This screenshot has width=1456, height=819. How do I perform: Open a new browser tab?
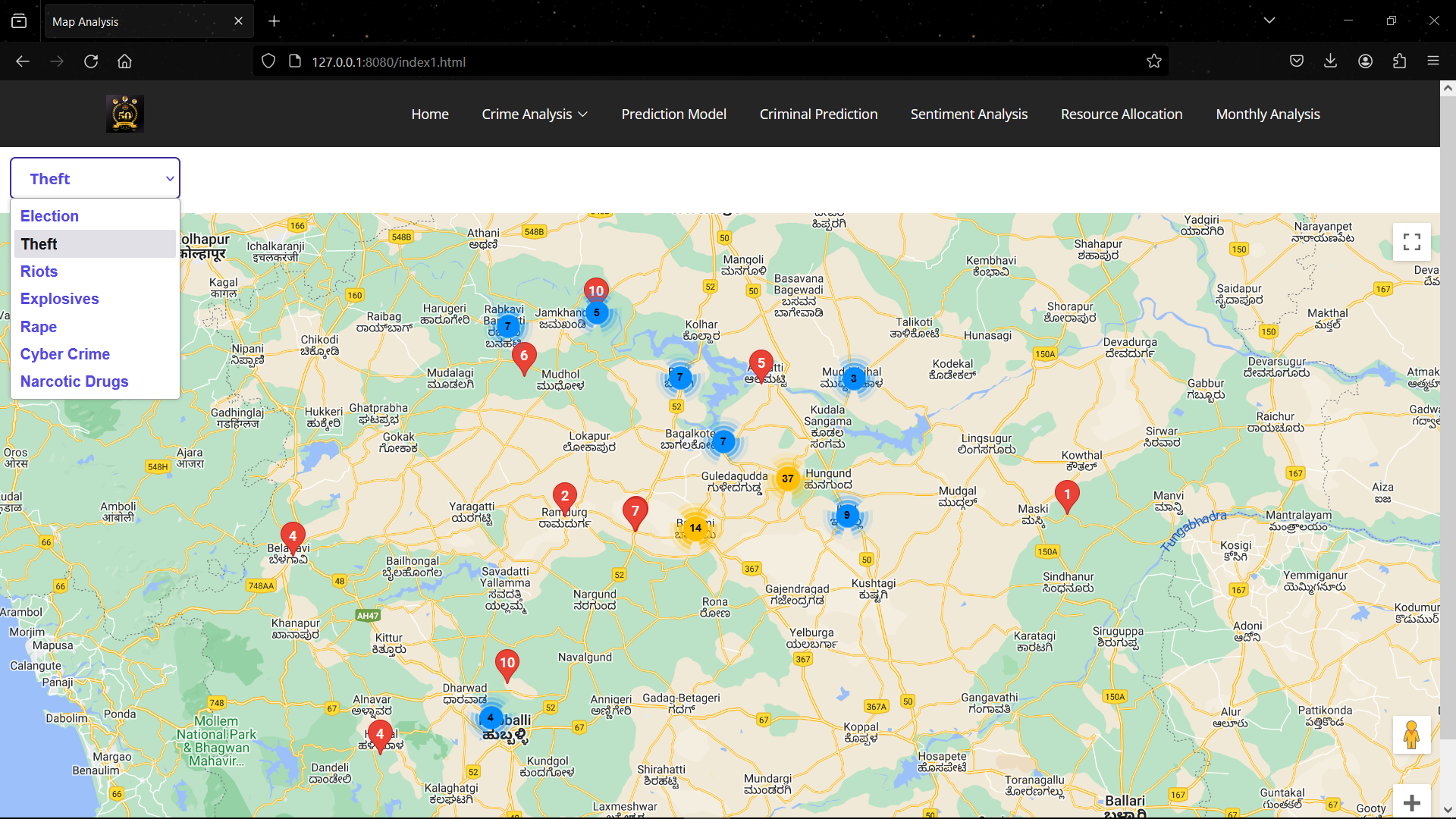274,21
